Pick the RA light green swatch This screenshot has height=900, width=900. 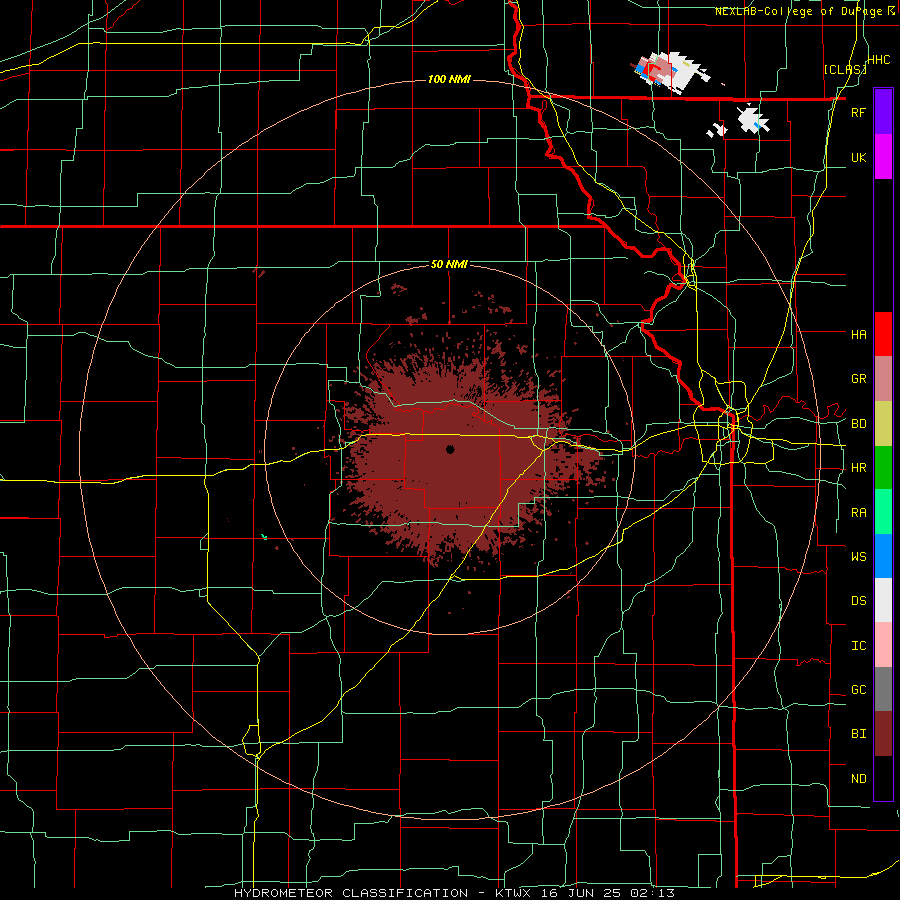coord(883,512)
